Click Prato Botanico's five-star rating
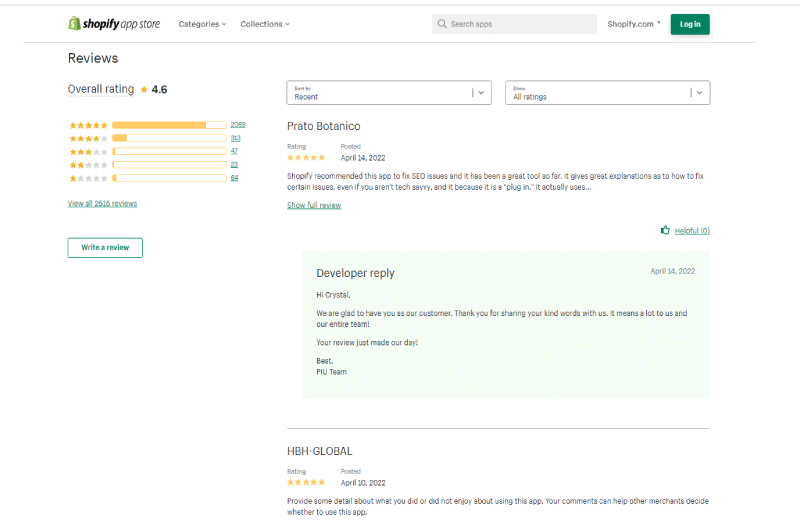 [x=306, y=158]
